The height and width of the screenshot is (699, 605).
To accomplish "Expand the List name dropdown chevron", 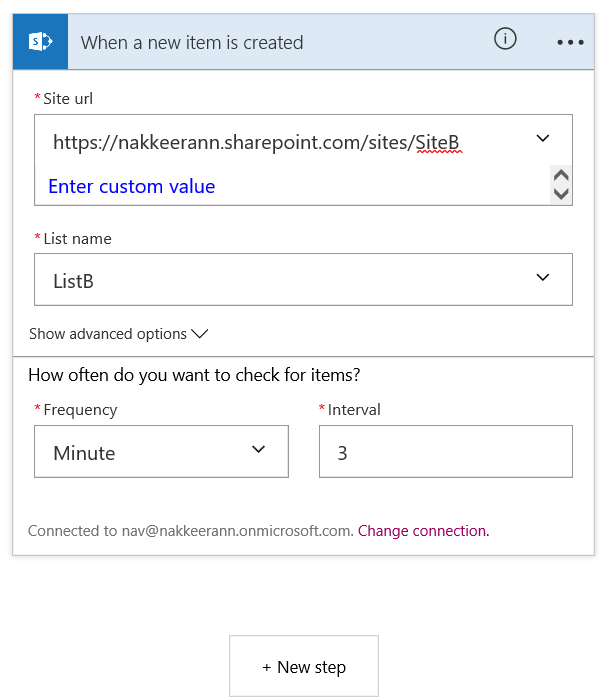I will pos(543,277).
